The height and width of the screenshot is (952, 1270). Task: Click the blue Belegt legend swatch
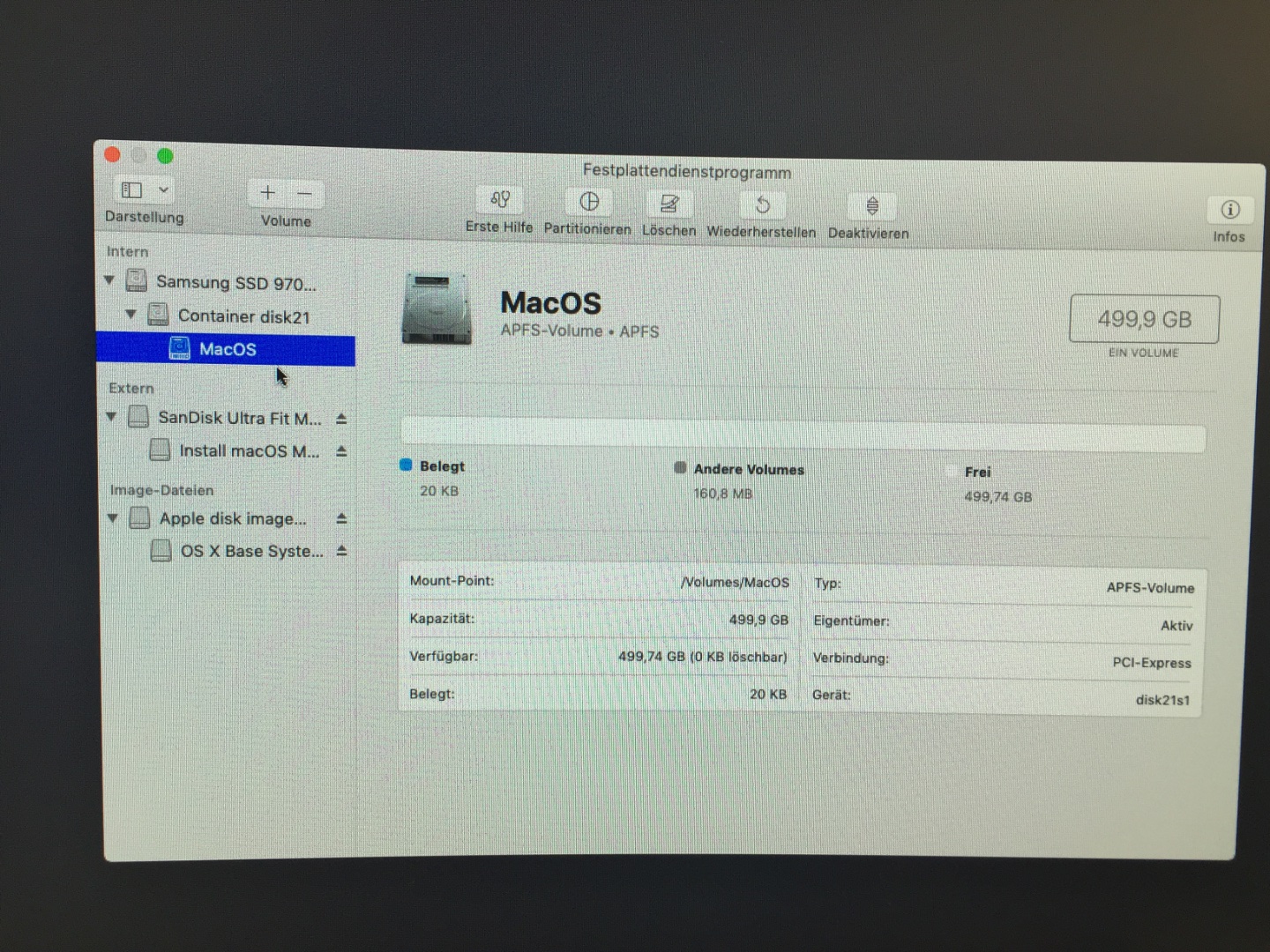[x=406, y=465]
